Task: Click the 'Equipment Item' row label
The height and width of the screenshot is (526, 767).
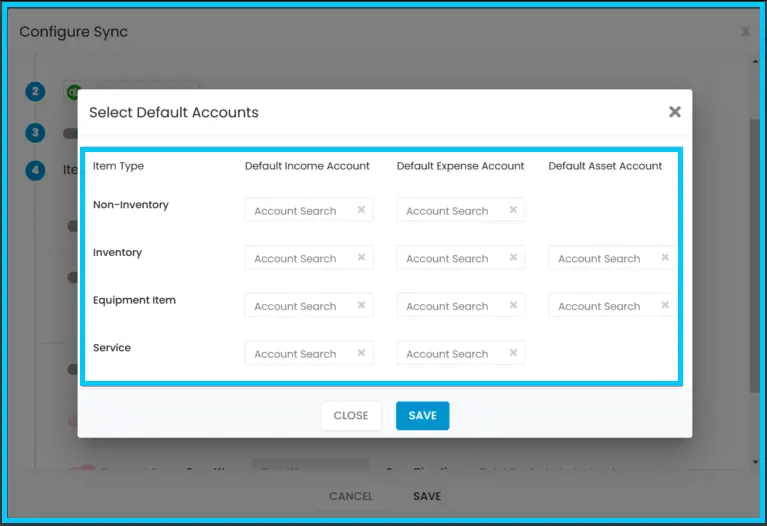Action: tap(134, 300)
